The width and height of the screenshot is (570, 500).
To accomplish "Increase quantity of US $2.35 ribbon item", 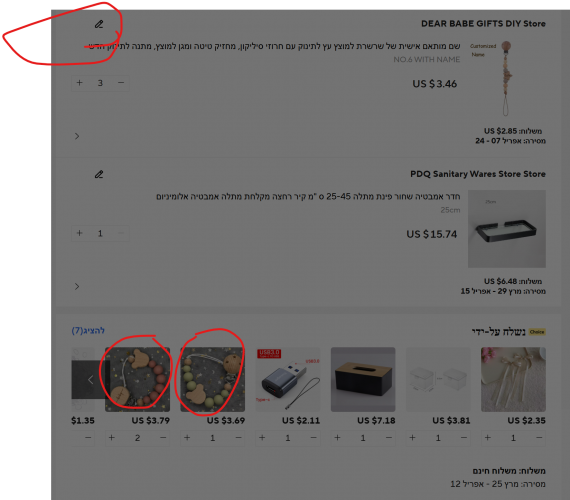I will [x=487, y=438].
